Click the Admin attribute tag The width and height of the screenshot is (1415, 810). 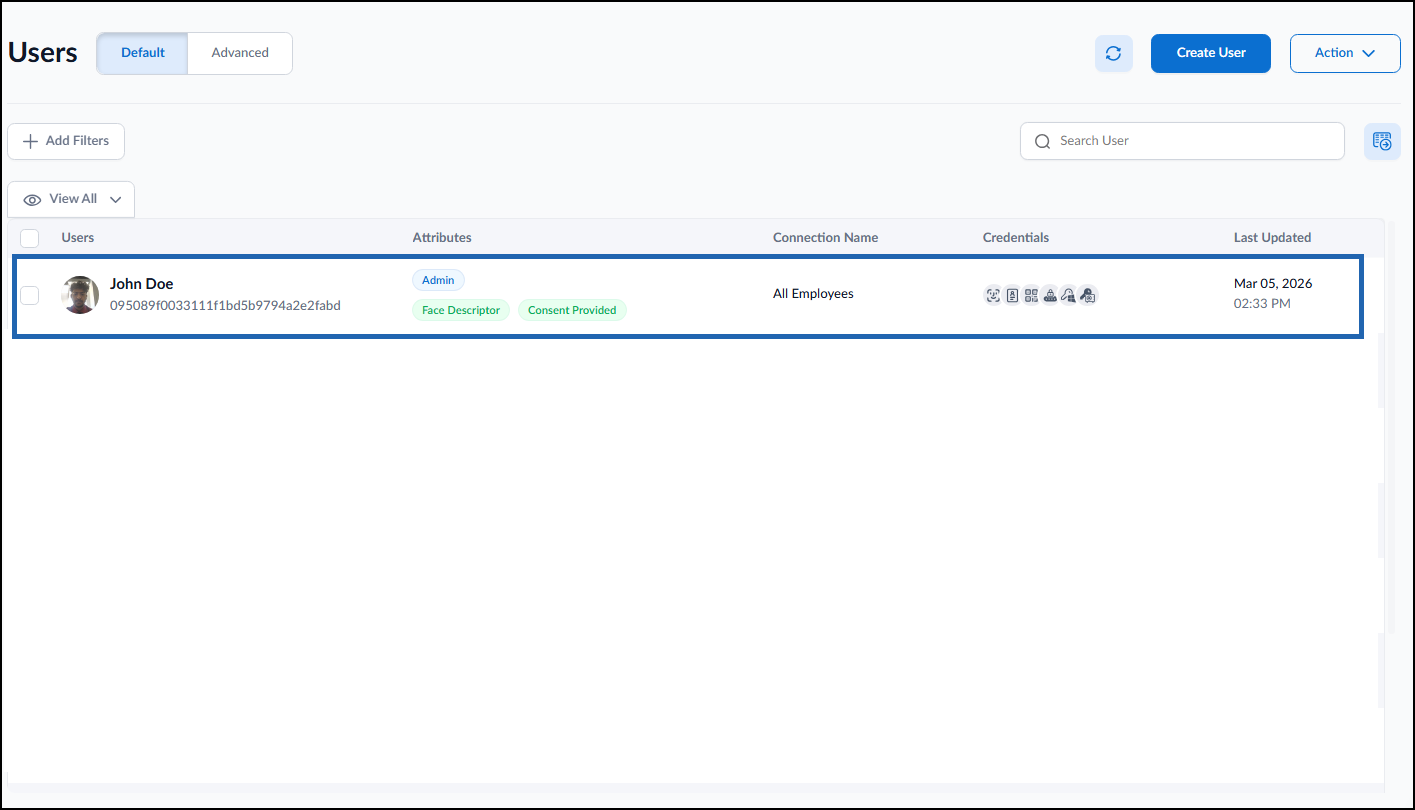pyautogui.click(x=438, y=281)
